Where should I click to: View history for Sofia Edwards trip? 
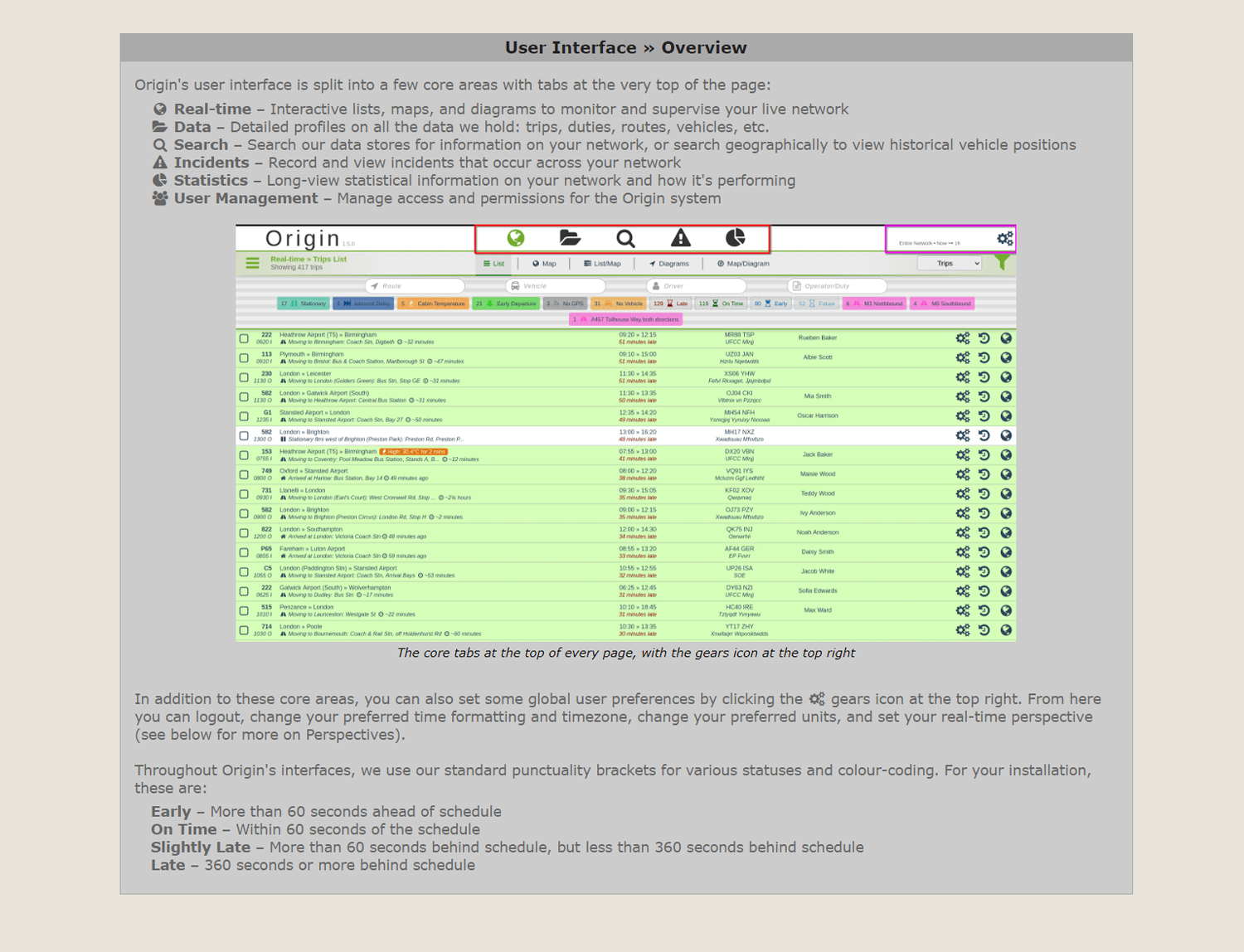(984, 591)
